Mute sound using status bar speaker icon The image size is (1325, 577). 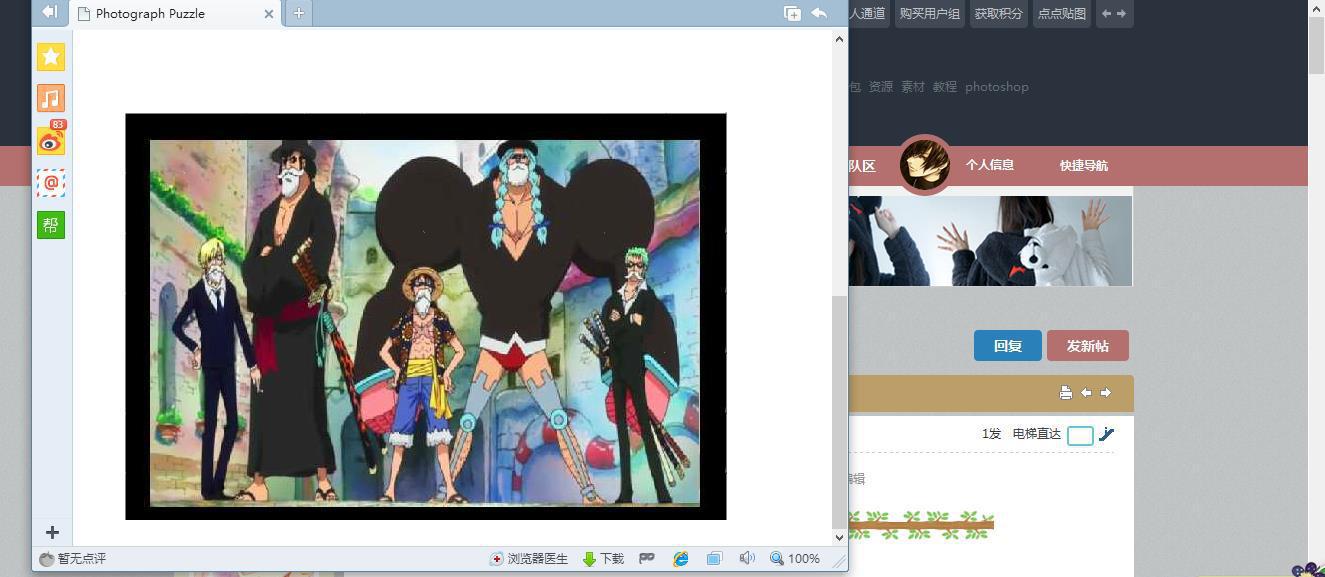[x=746, y=558]
